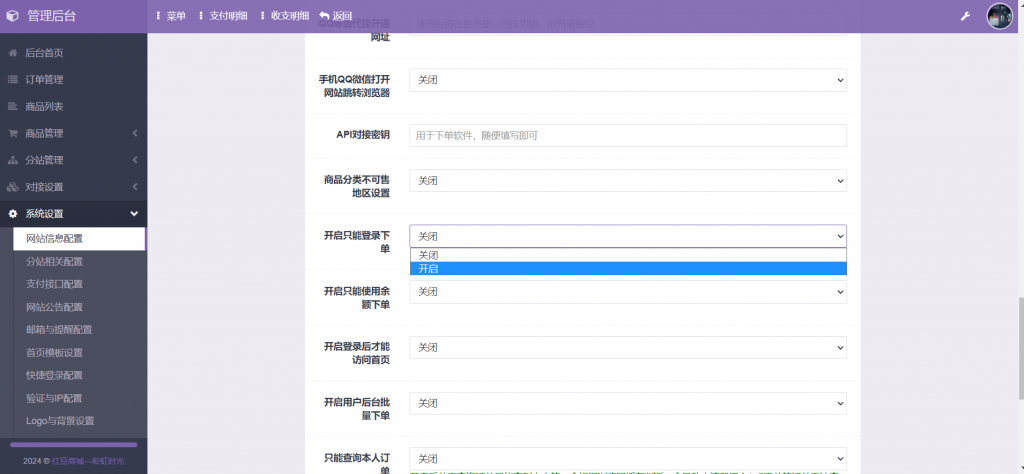
Task: Click the 管理后台 title text
Action: (x=52, y=16)
